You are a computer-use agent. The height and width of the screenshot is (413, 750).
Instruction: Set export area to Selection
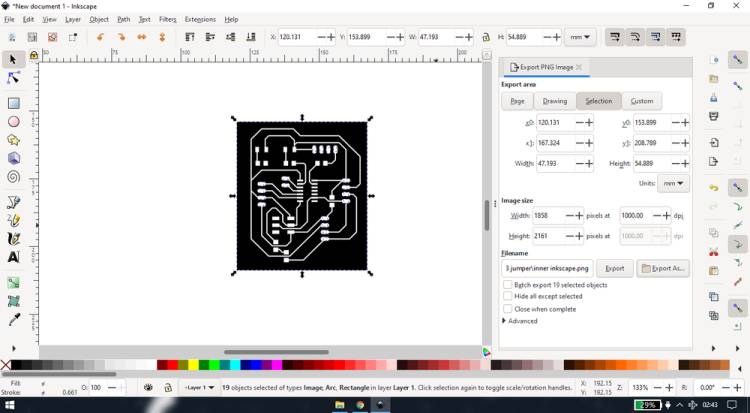tap(598, 101)
